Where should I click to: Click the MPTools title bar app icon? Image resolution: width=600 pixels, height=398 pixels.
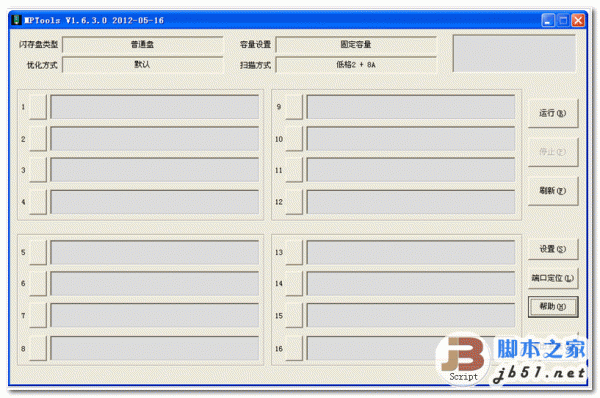click(x=16, y=20)
